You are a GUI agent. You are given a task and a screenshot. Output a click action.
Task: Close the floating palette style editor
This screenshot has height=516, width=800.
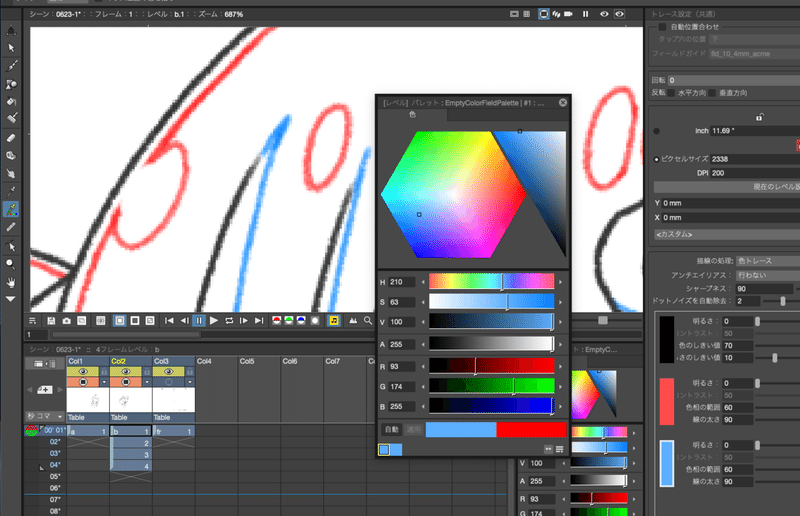tap(563, 103)
